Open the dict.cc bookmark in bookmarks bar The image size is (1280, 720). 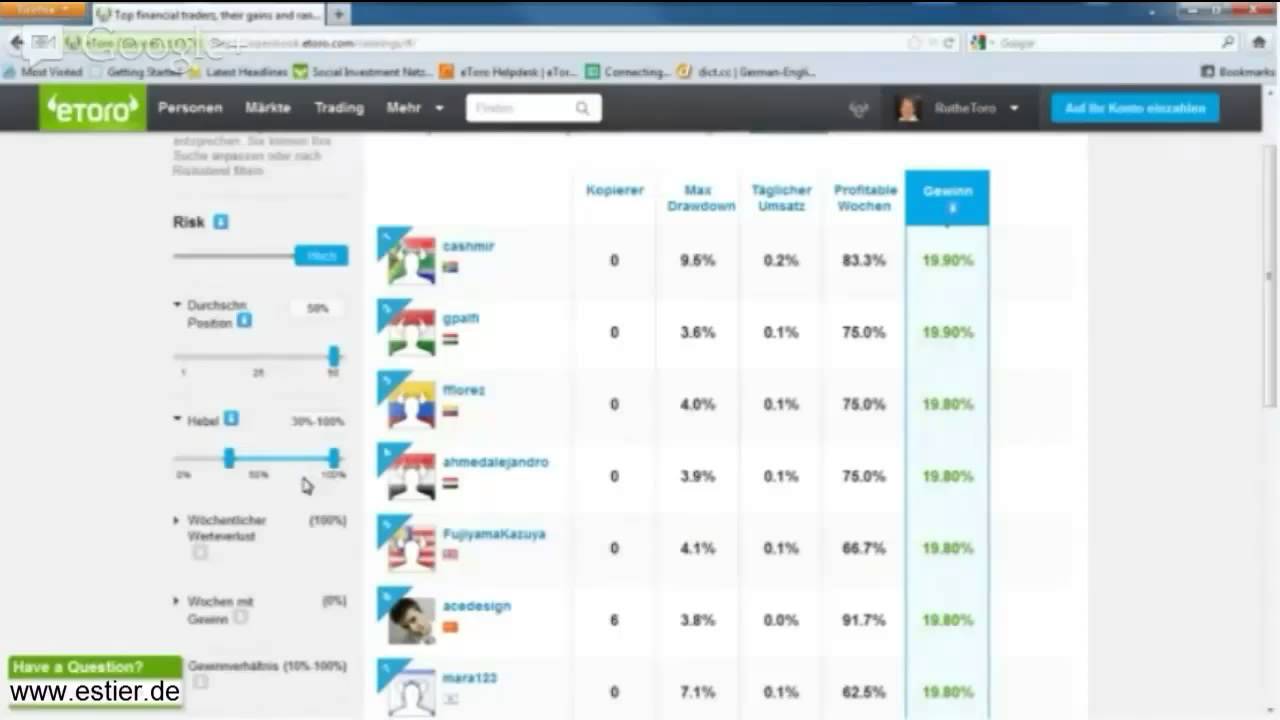(x=746, y=72)
